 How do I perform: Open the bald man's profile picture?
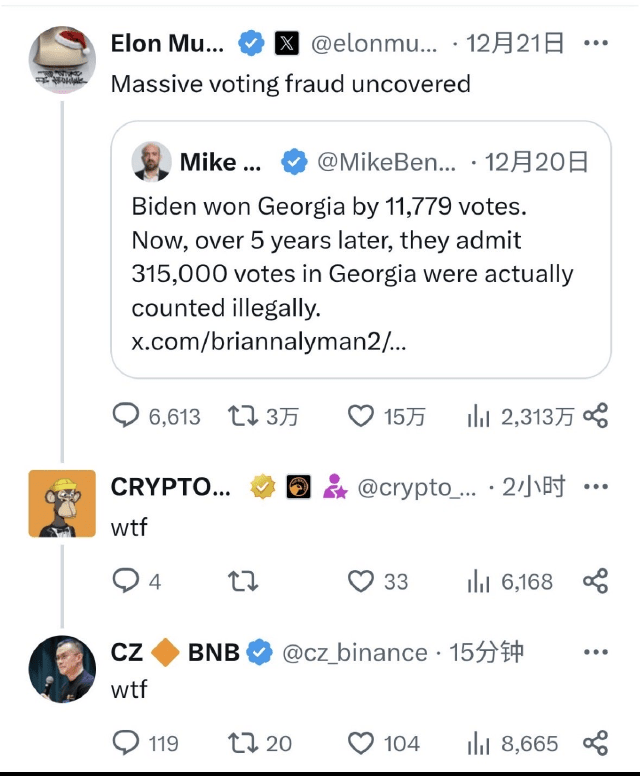[62, 668]
